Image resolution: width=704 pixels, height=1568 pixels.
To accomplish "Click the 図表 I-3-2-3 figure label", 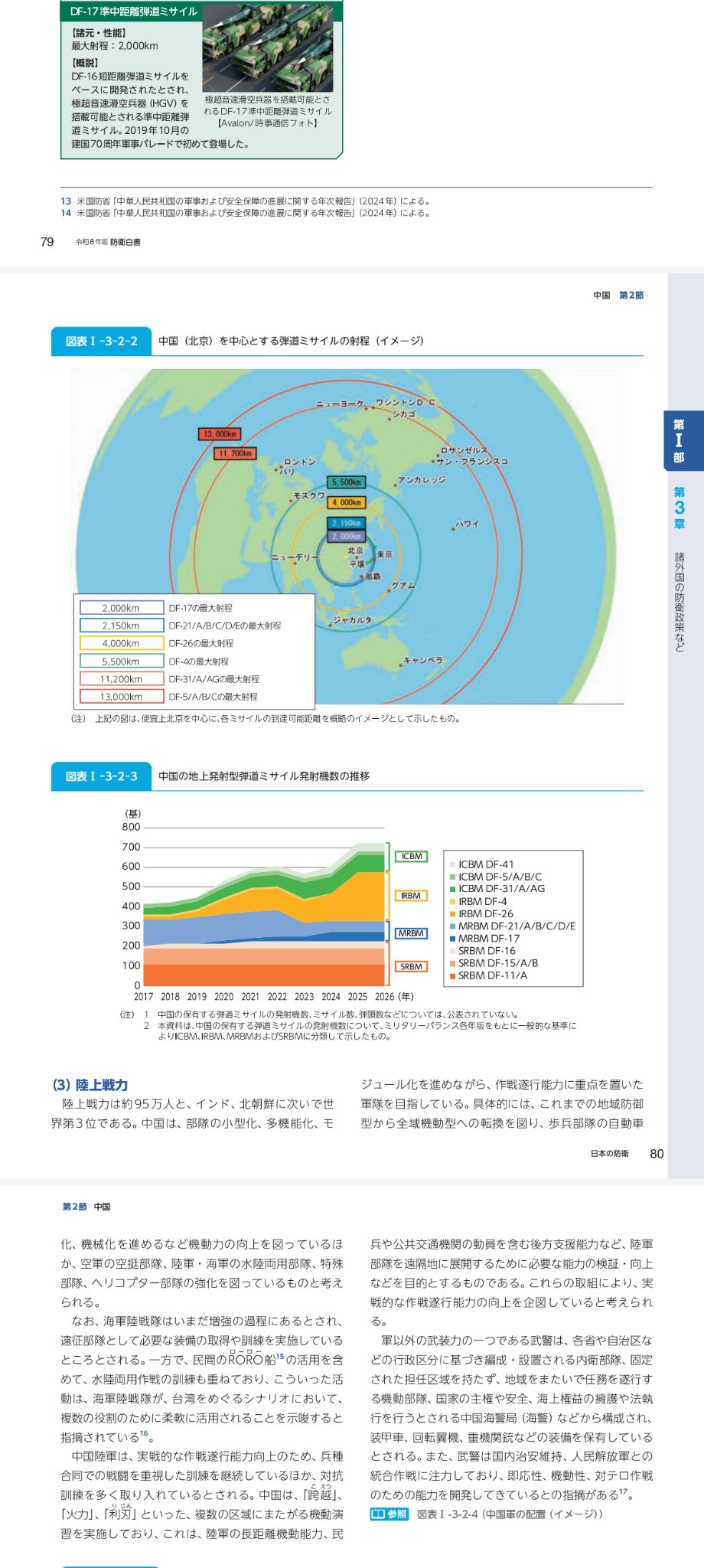I will 102,776.
